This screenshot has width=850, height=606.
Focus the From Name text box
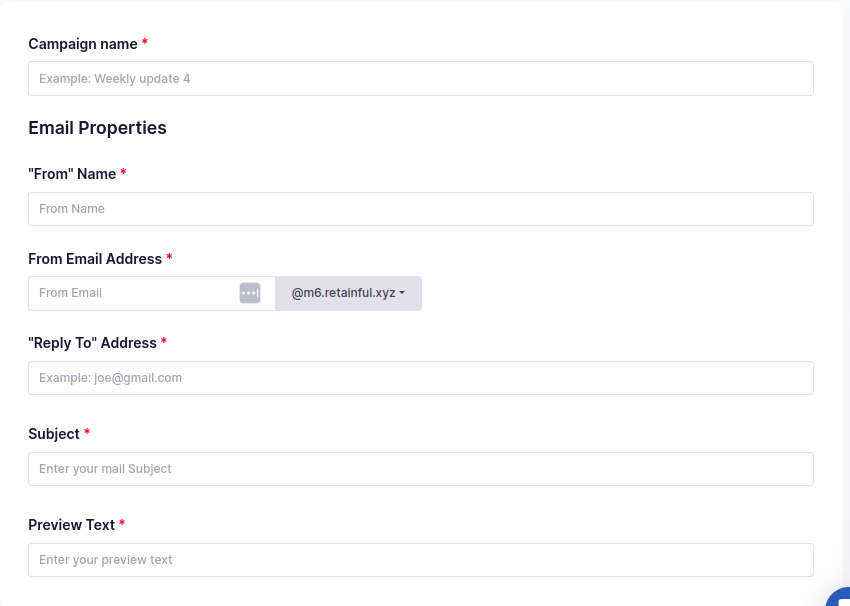pos(420,208)
